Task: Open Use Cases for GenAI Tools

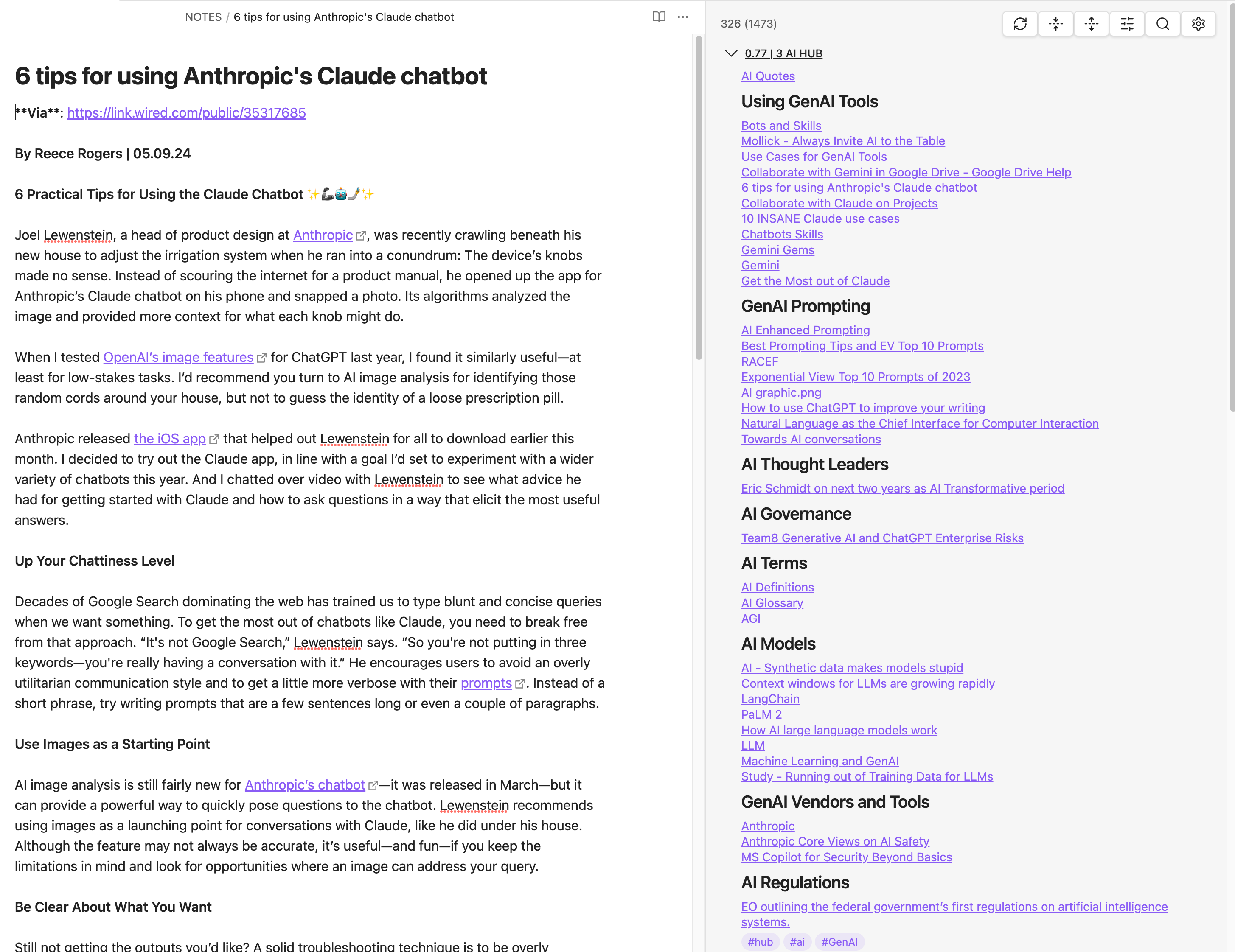Action: click(x=814, y=157)
